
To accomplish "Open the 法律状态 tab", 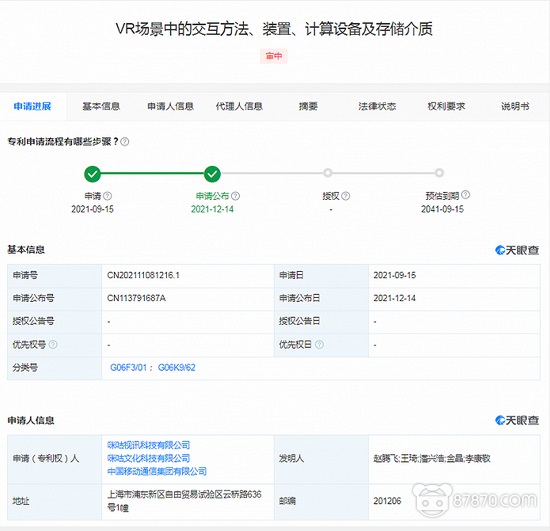I will tap(377, 106).
